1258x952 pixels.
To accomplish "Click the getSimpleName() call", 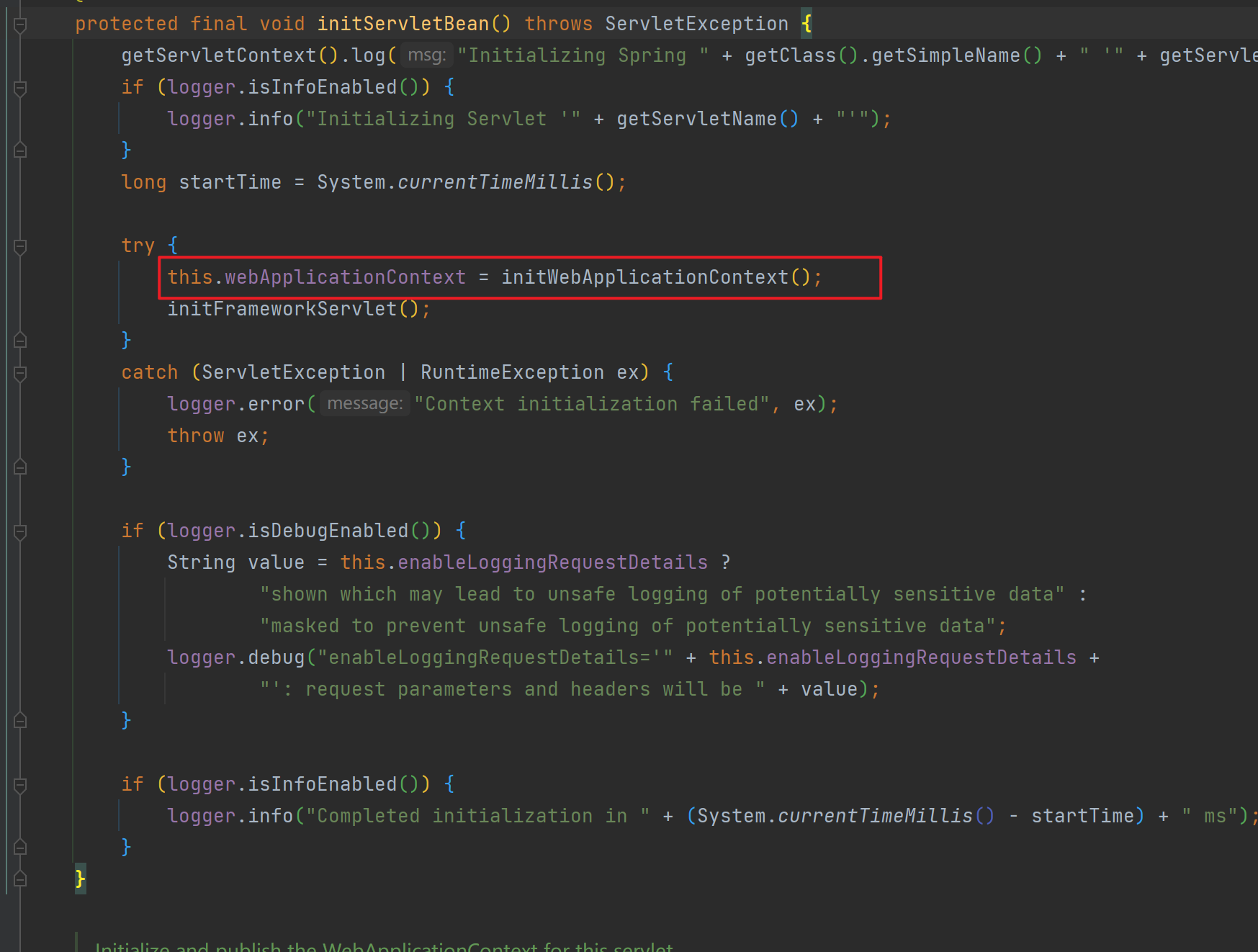I will coord(957,55).
